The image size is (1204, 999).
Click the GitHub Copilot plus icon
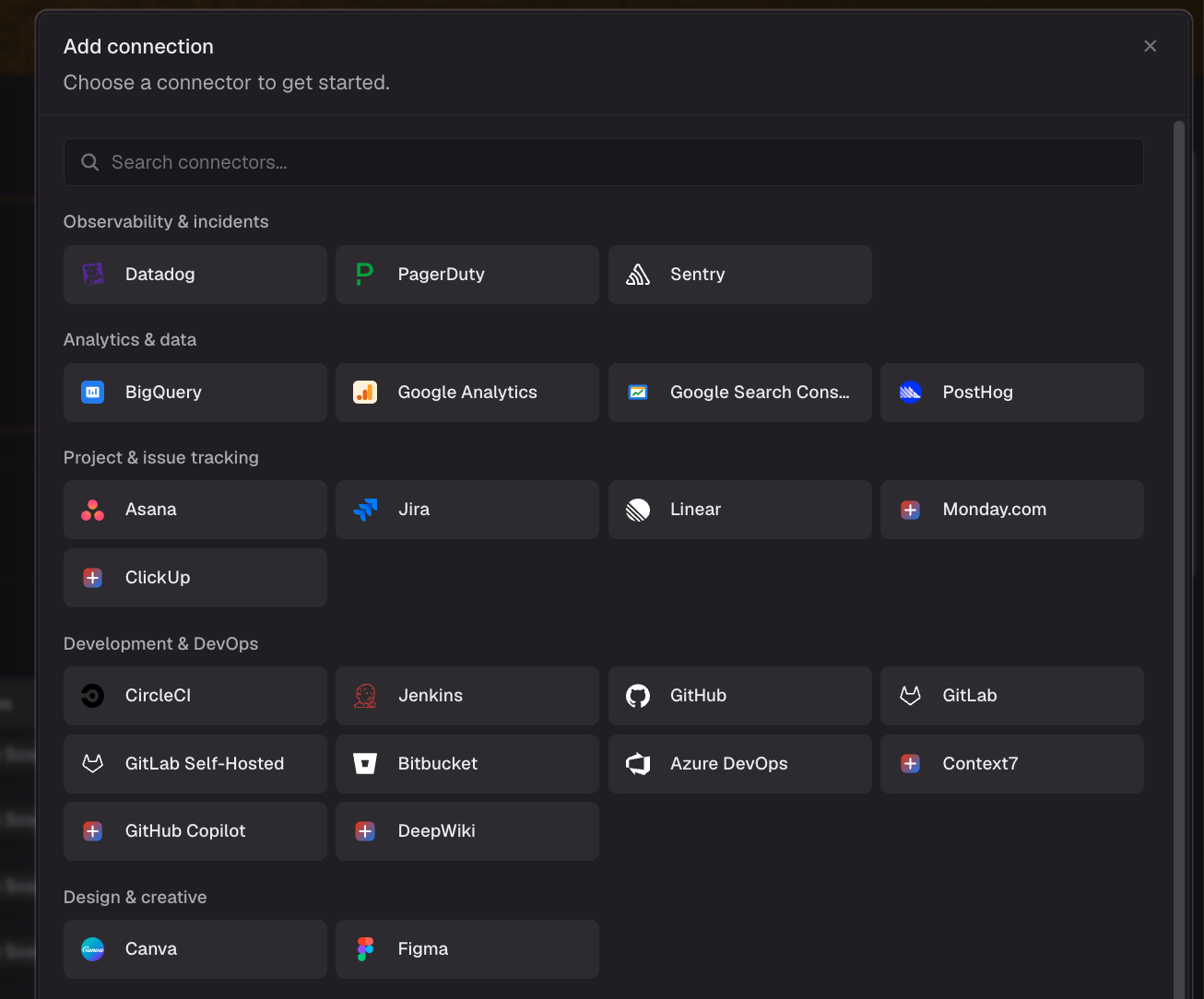(93, 831)
